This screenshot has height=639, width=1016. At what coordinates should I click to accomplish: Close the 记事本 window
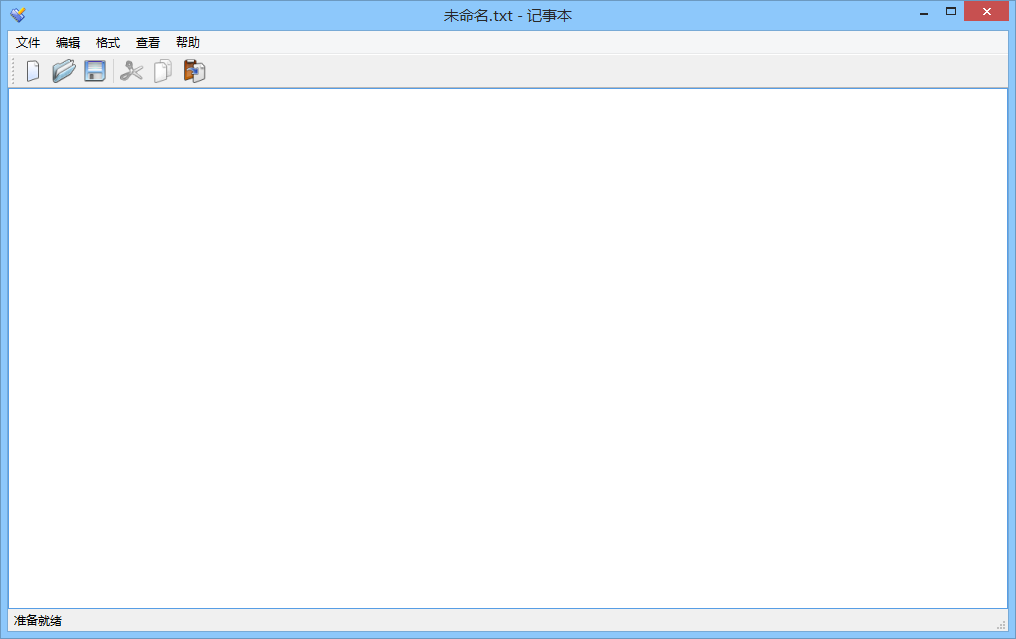click(986, 12)
